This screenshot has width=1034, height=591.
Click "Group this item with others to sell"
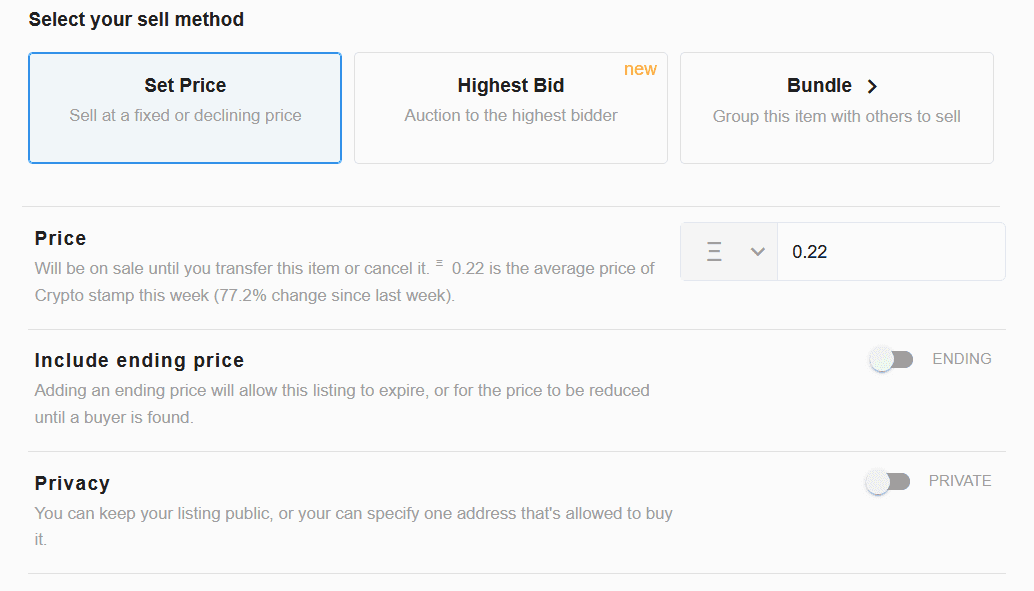[x=836, y=117]
